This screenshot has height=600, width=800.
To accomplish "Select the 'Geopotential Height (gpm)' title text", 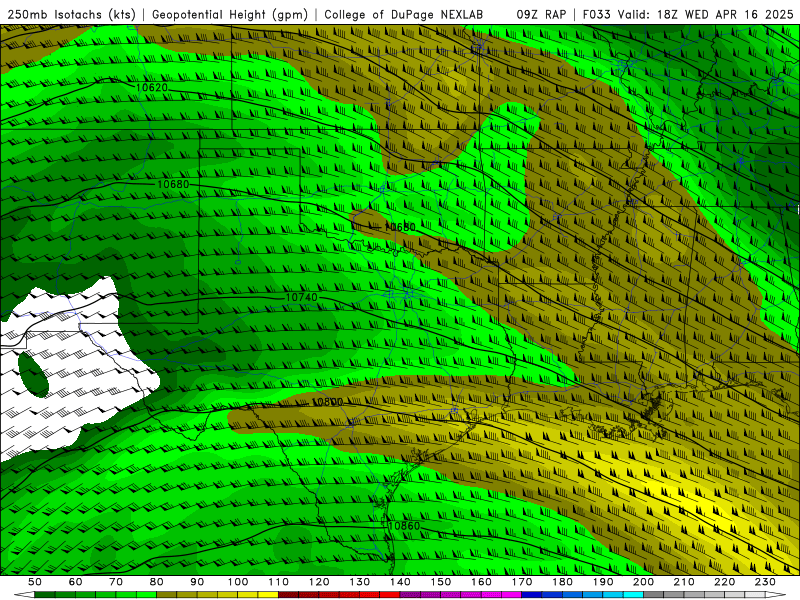I will [230, 14].
